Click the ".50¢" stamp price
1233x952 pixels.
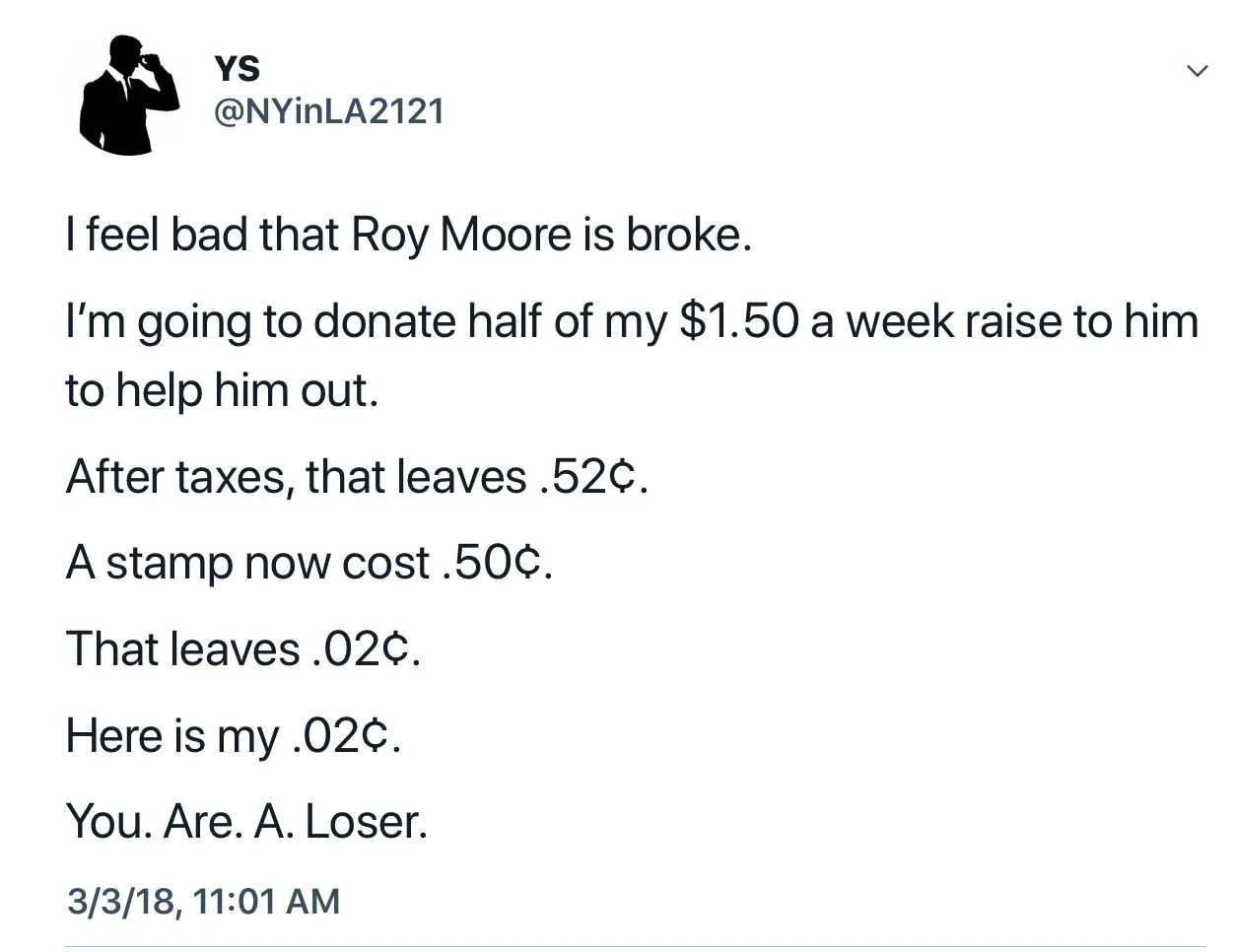(x=497, y=564)
